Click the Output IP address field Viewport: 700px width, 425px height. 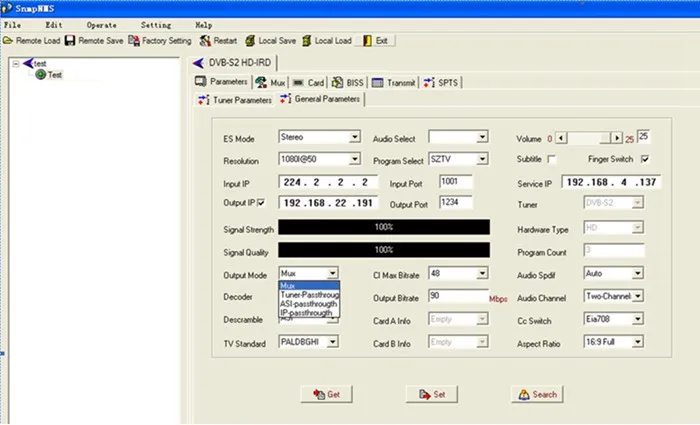[328, 203]
